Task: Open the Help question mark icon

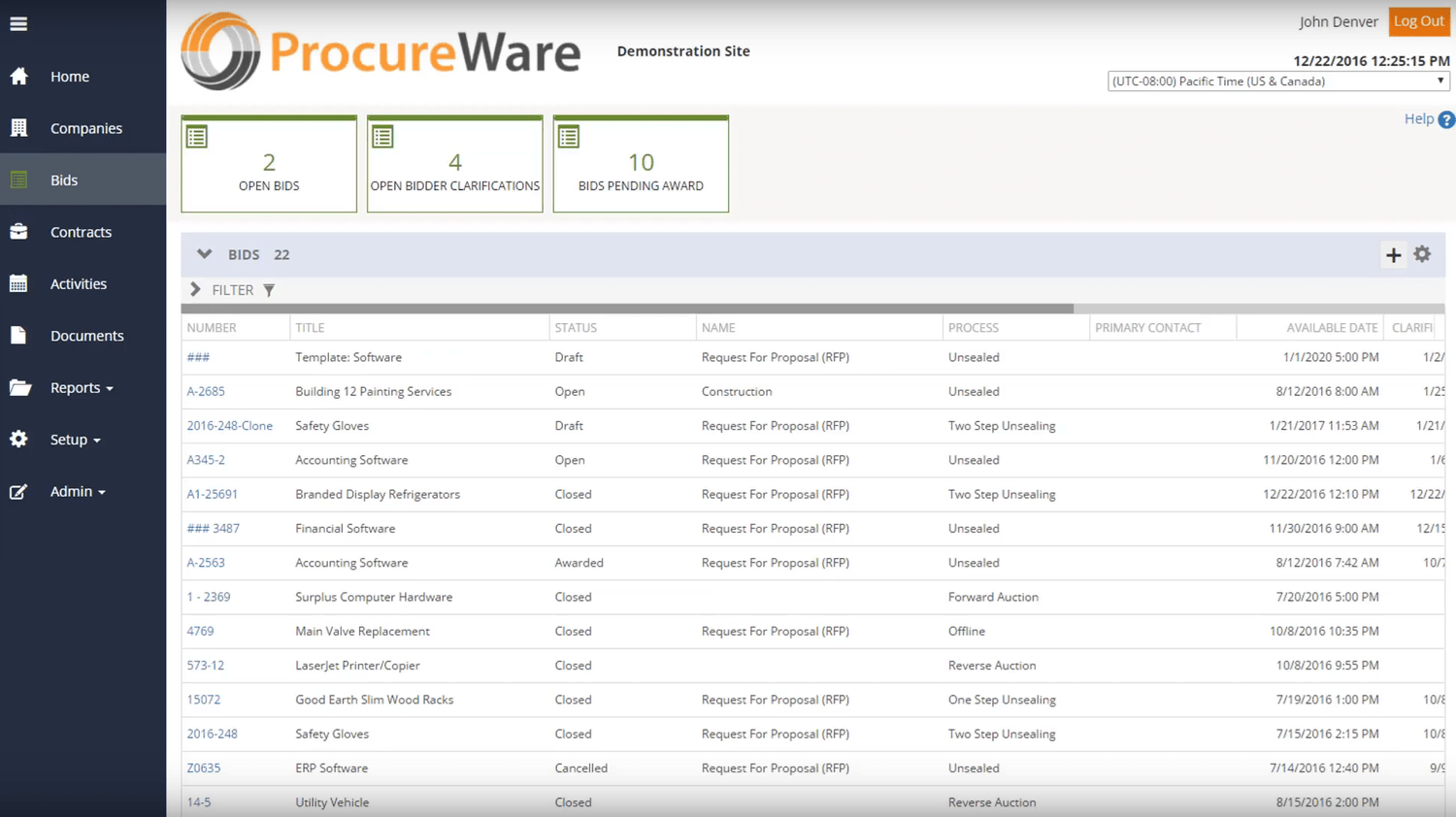Action: [x=1446, y=119]
